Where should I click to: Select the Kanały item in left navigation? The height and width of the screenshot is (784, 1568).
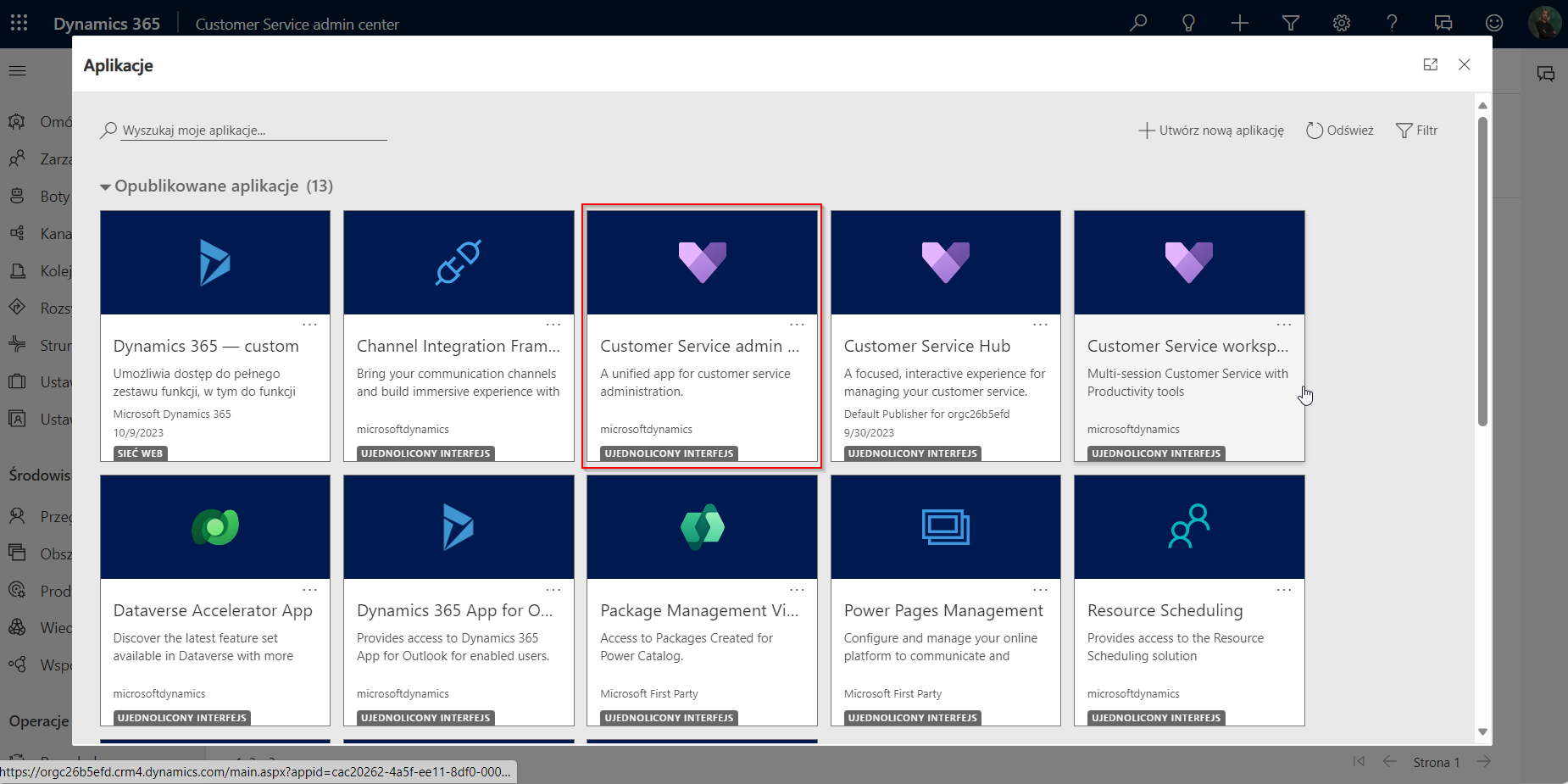(x=37, y=233)
